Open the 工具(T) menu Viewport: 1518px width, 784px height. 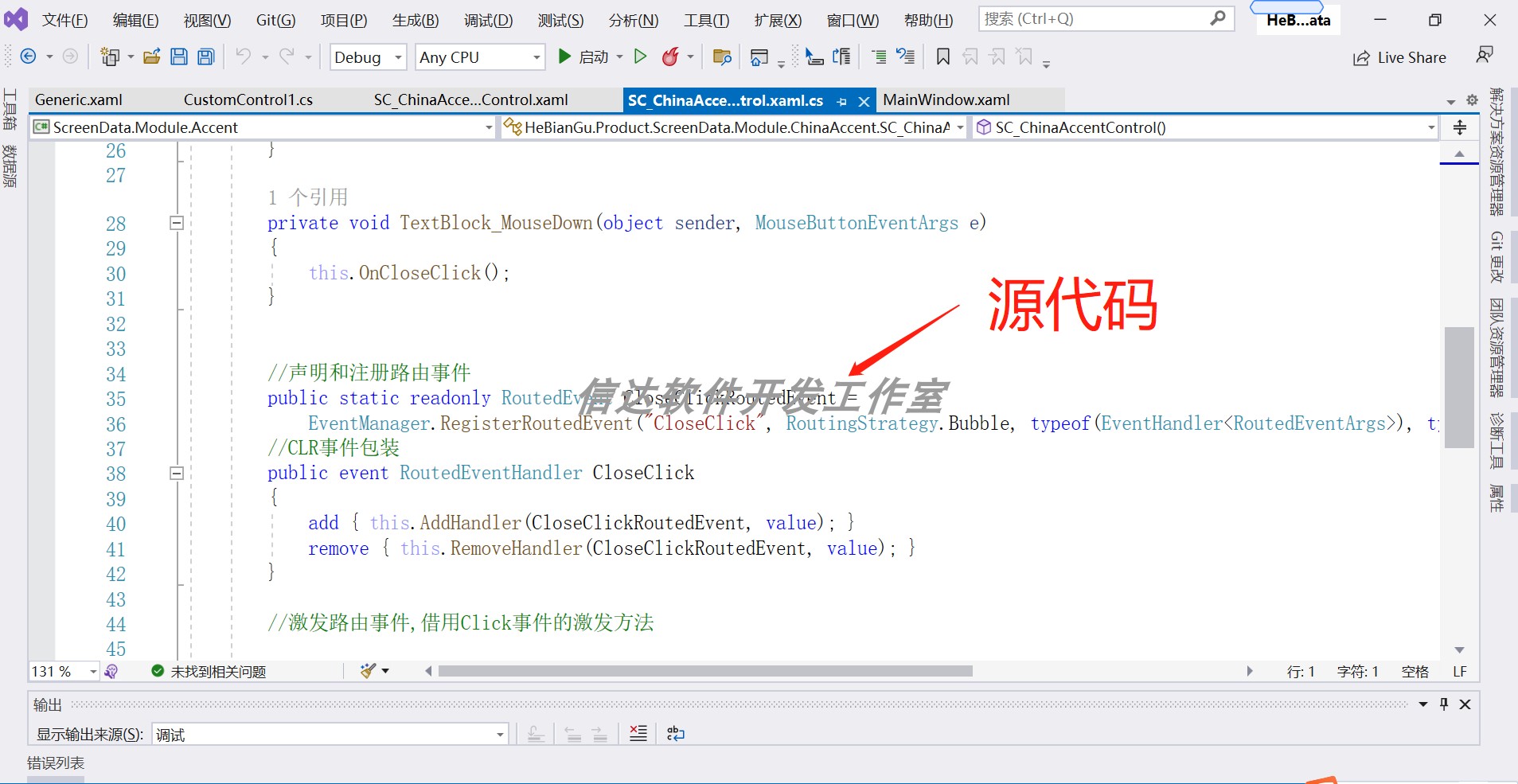pyautogui.click(x=706, y=21)
